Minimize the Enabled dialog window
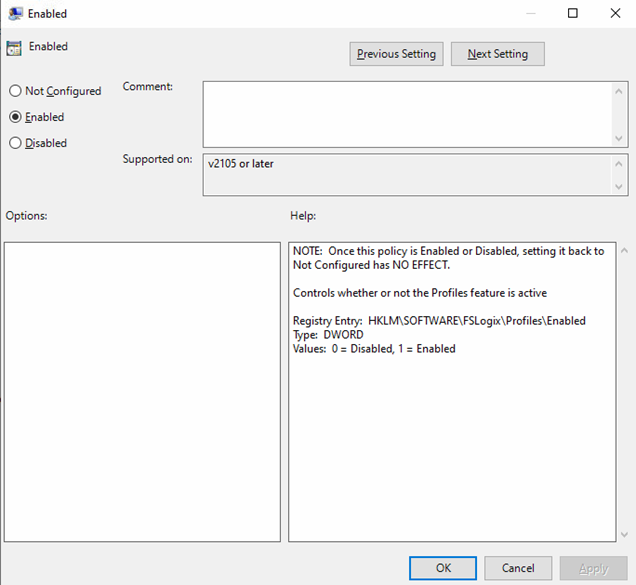Image resolution: width=636 pixels, height=585 pixels. [531, 13]
